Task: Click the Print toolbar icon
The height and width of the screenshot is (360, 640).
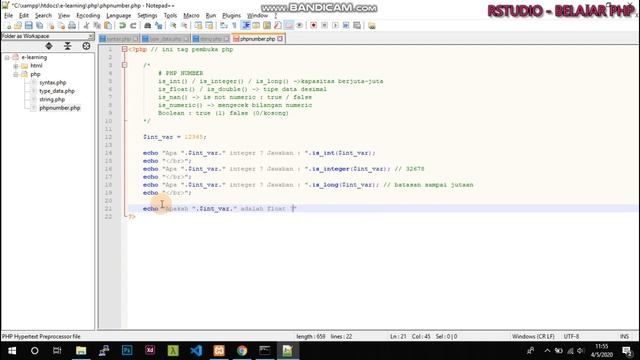Action: [72, 26]
